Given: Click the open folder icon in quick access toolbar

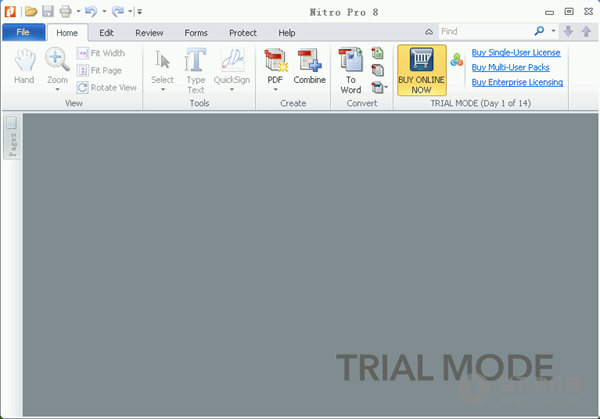Looking at the screenshot, I should pos(31,11).
